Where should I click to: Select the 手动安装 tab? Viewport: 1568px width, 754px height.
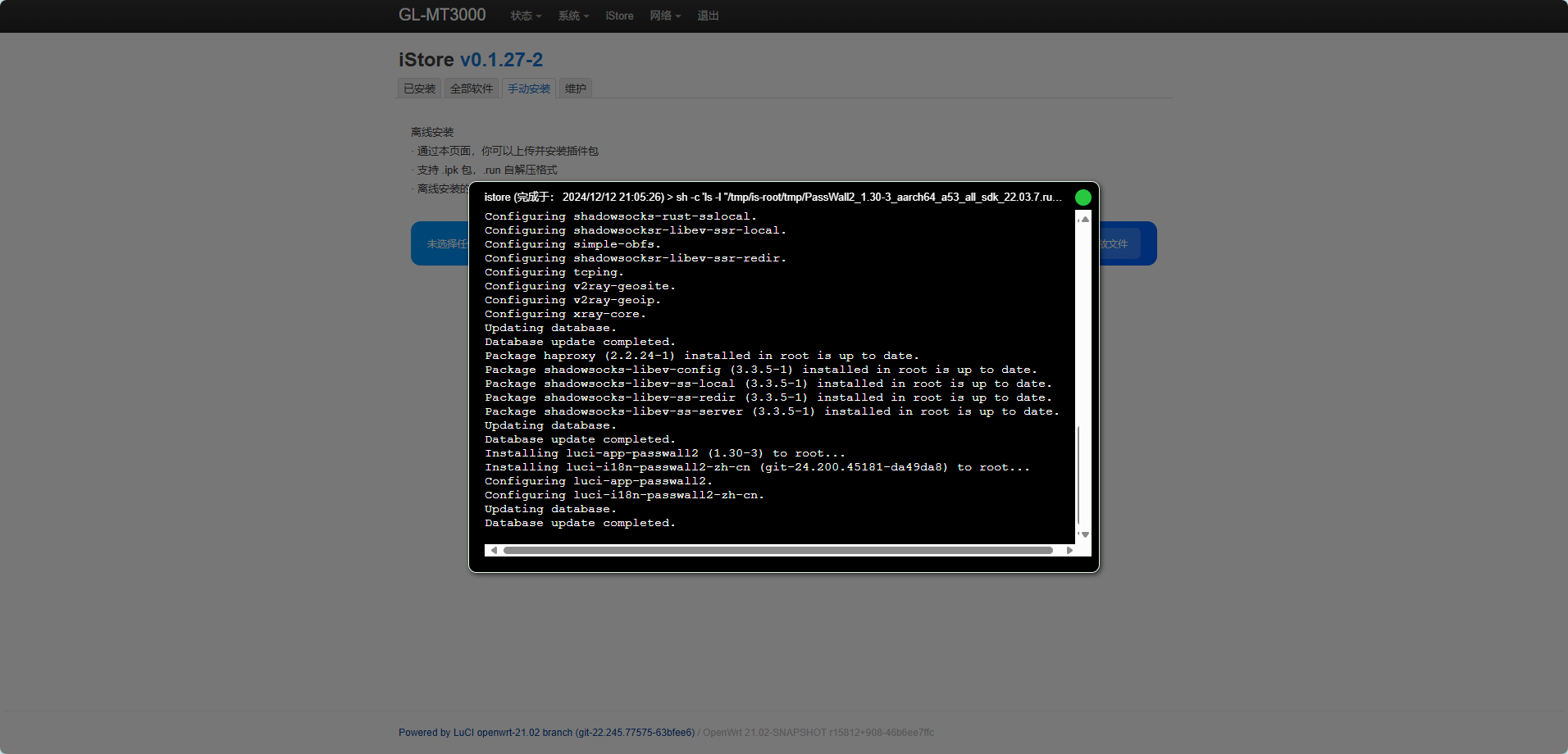point(529,89)
